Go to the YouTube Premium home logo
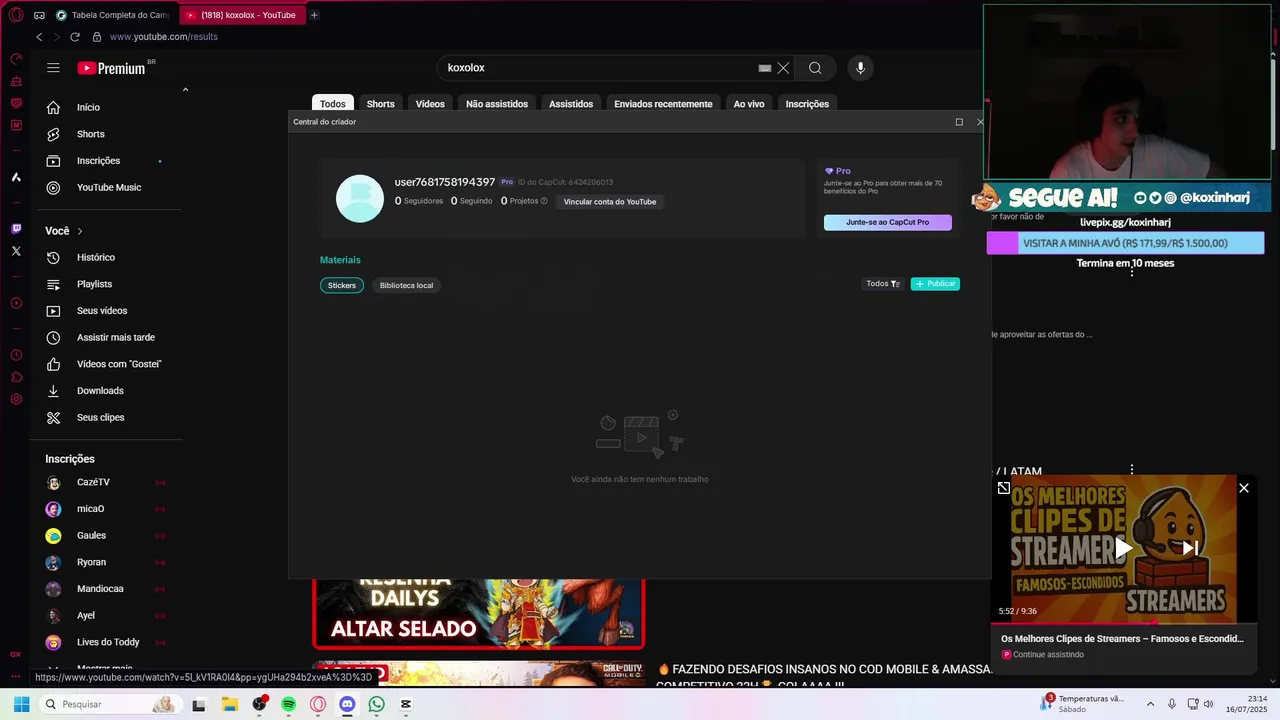The image size is (1280, 720). coord(111,68)
